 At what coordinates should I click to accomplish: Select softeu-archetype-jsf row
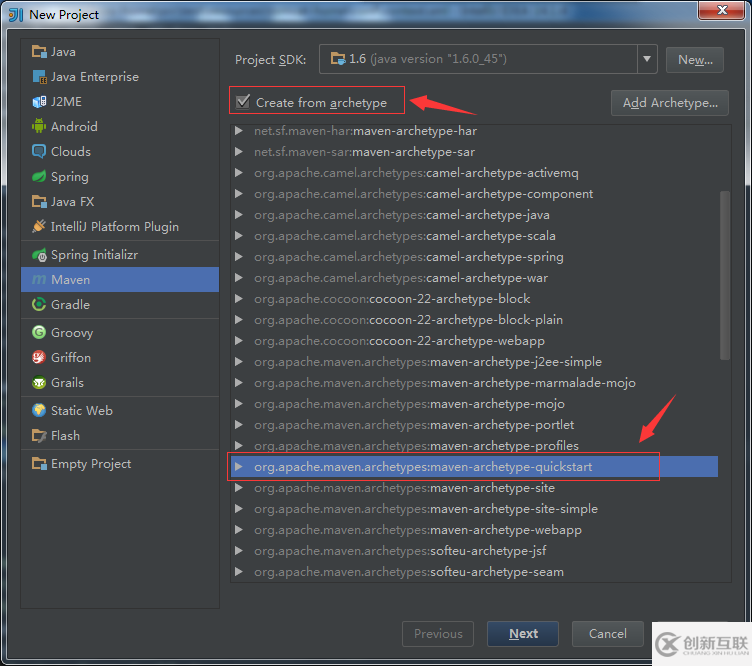pos(474,550)
